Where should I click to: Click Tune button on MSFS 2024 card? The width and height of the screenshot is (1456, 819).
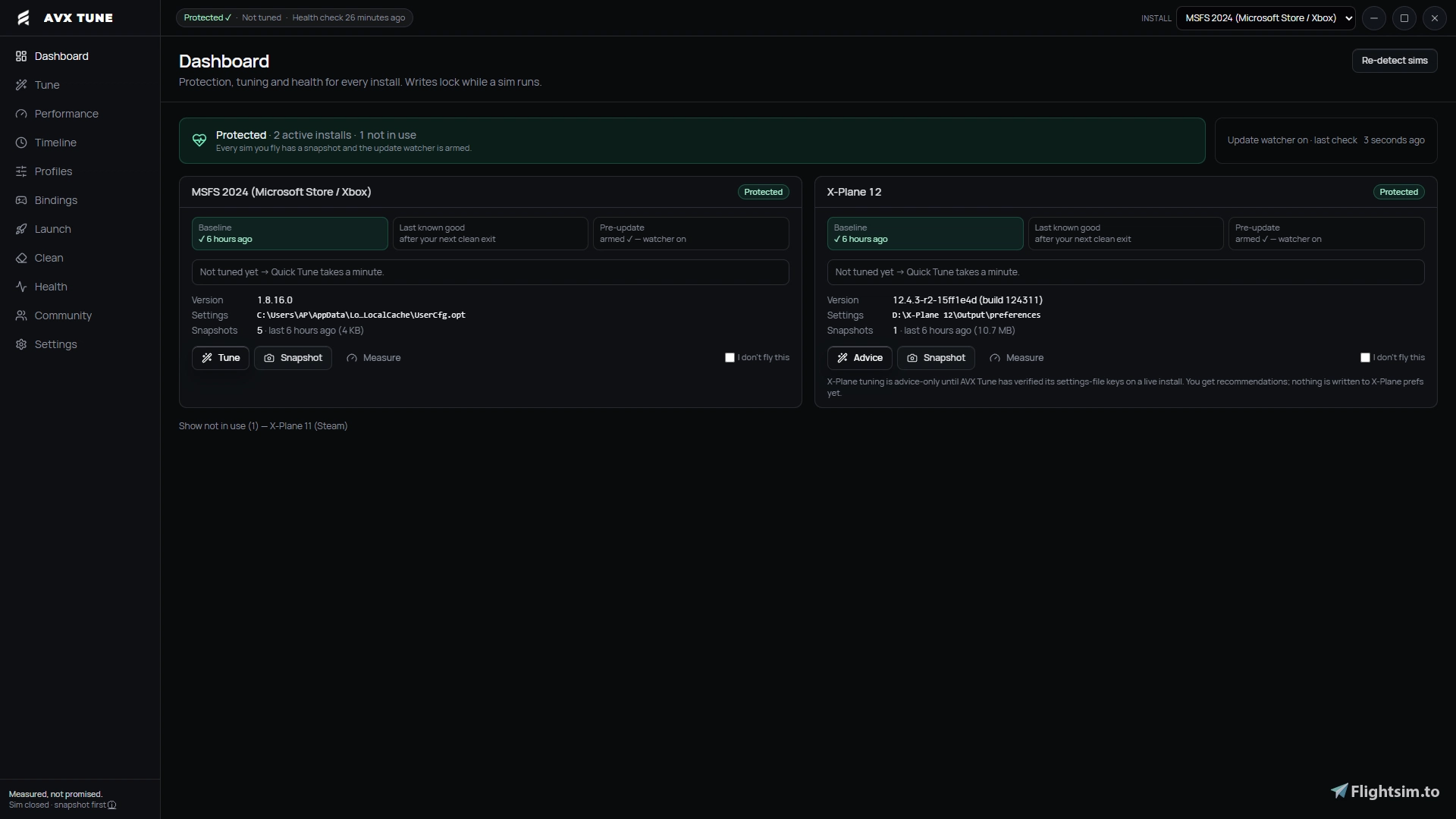point(221,358)
